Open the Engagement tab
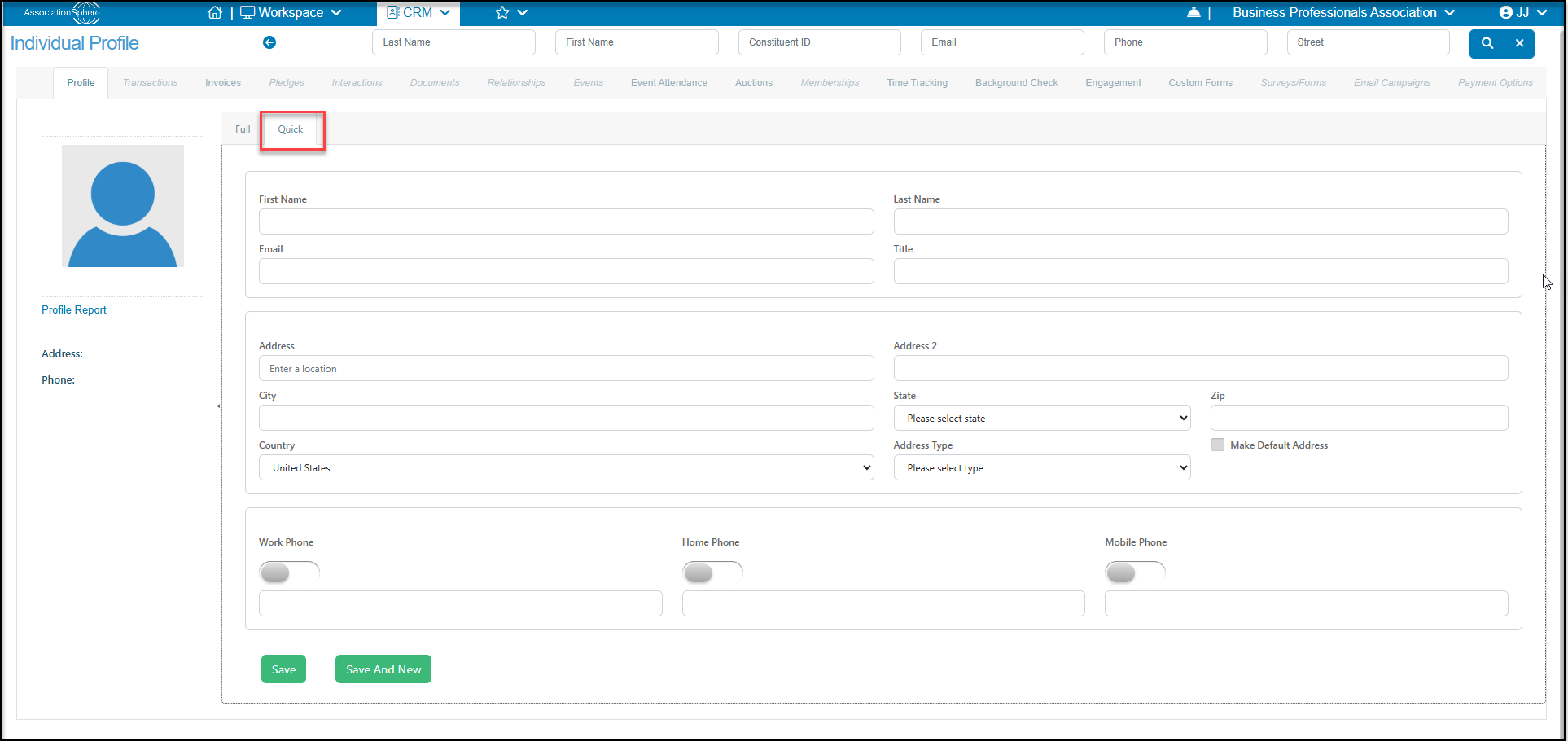1568x741 pixels. click(1113, 83)
